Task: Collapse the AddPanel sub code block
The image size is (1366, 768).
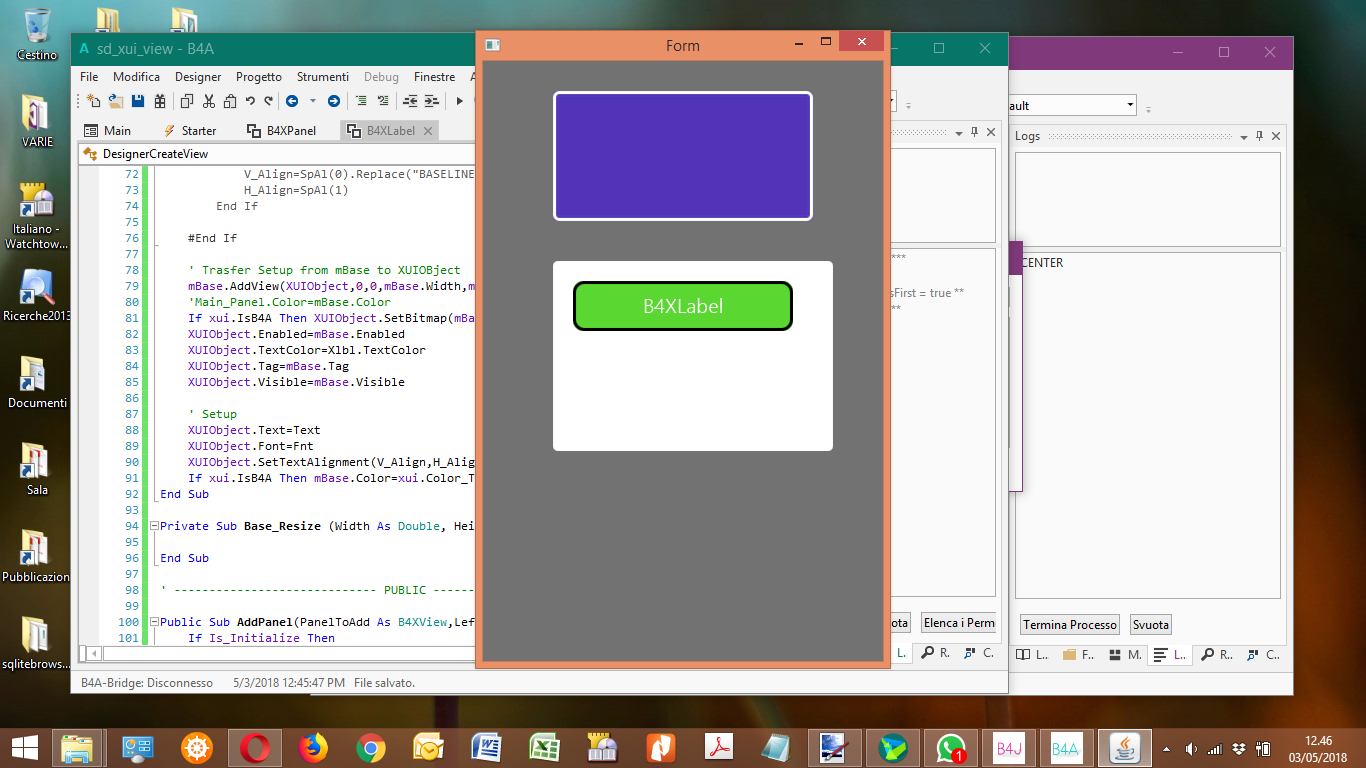Action: click(154, 622)
